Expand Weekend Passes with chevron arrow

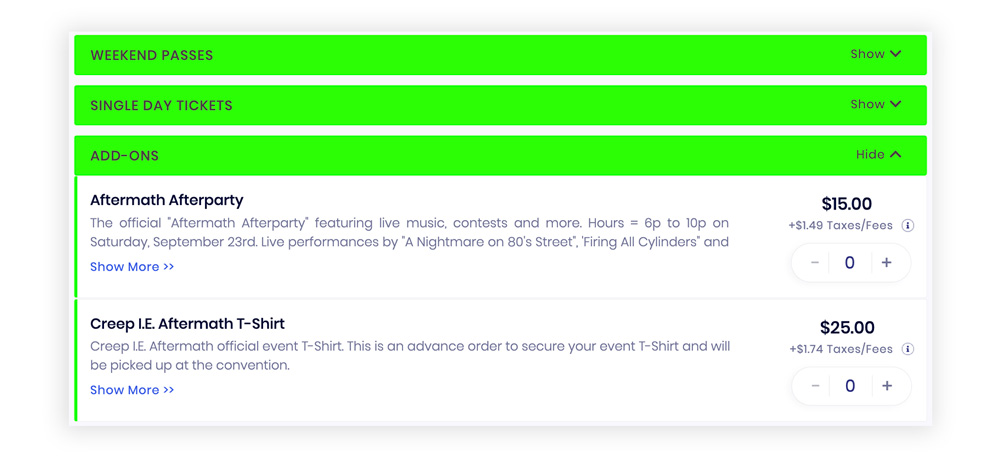(895, 54)
